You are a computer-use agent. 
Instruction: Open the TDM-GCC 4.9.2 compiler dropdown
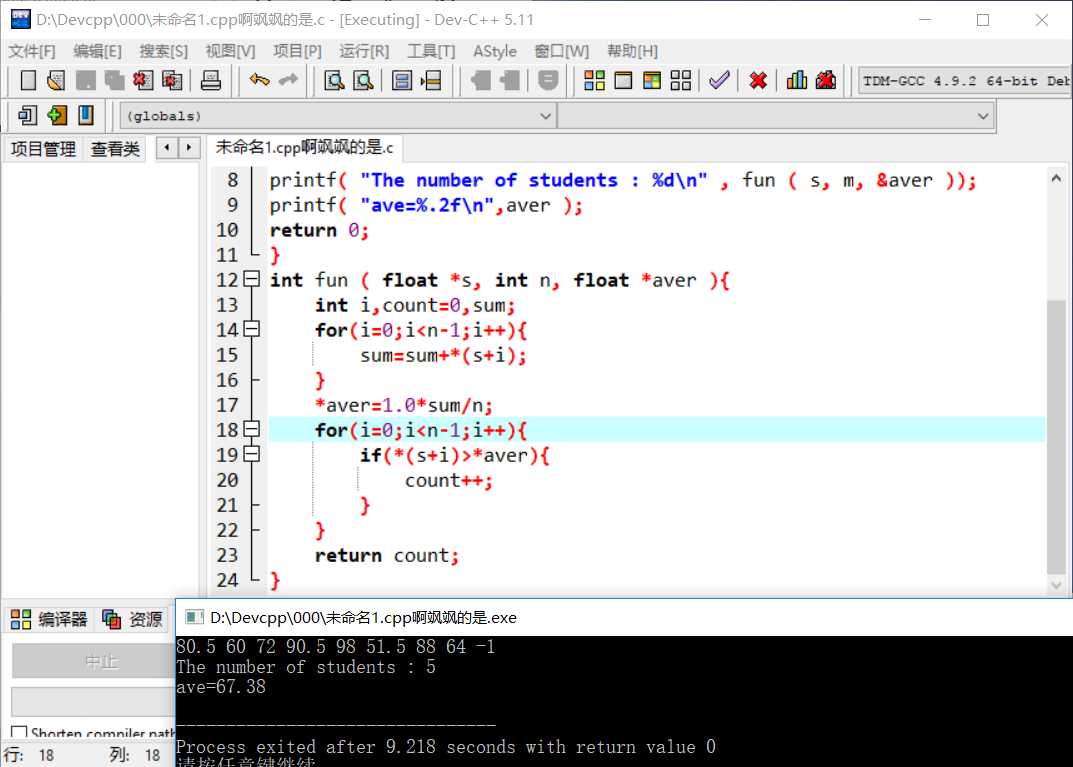[965, 81]
